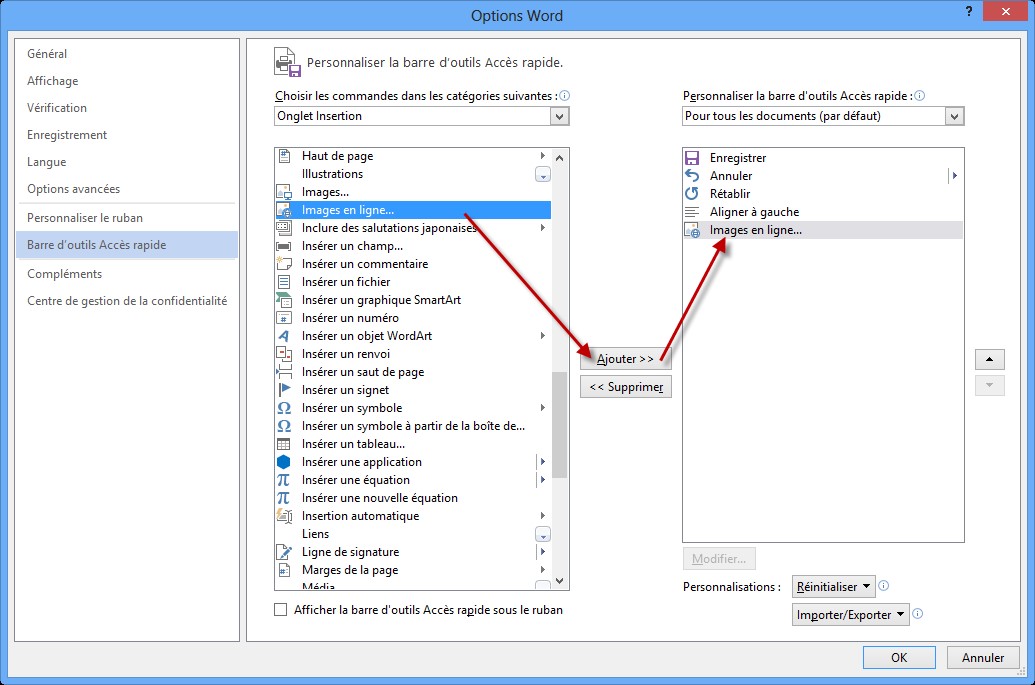
Task: Click the Images en ligne icon in right list
Action: (x=692, y=230)
